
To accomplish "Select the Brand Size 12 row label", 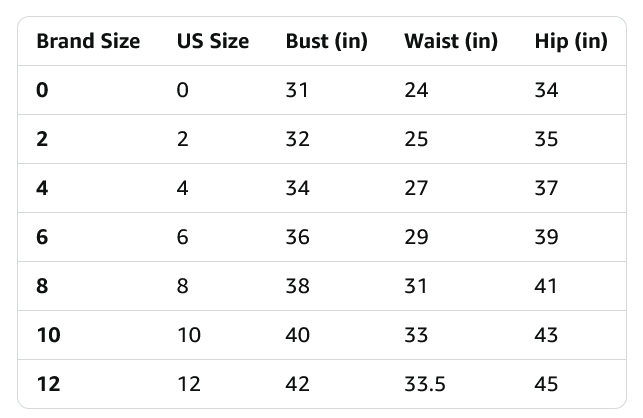I will pyautogui.click(x=48, y=384).
